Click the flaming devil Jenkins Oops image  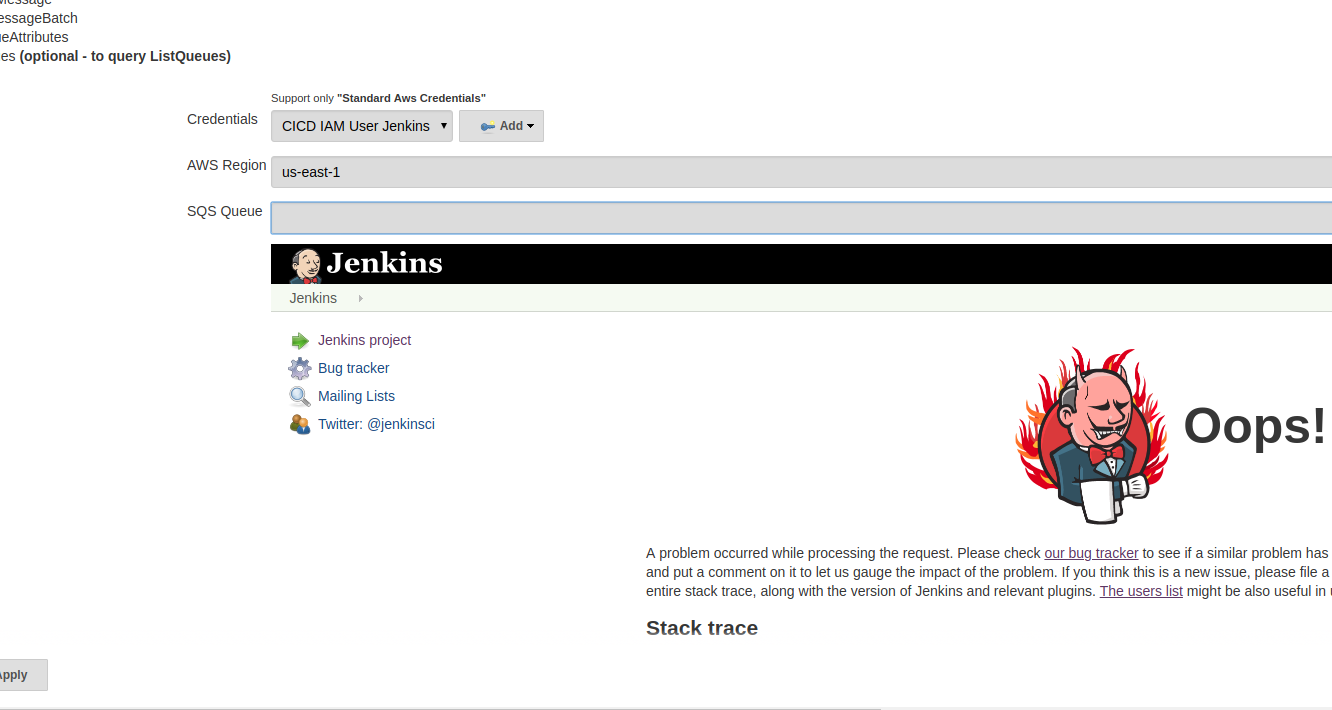[x=1091, y=435]
